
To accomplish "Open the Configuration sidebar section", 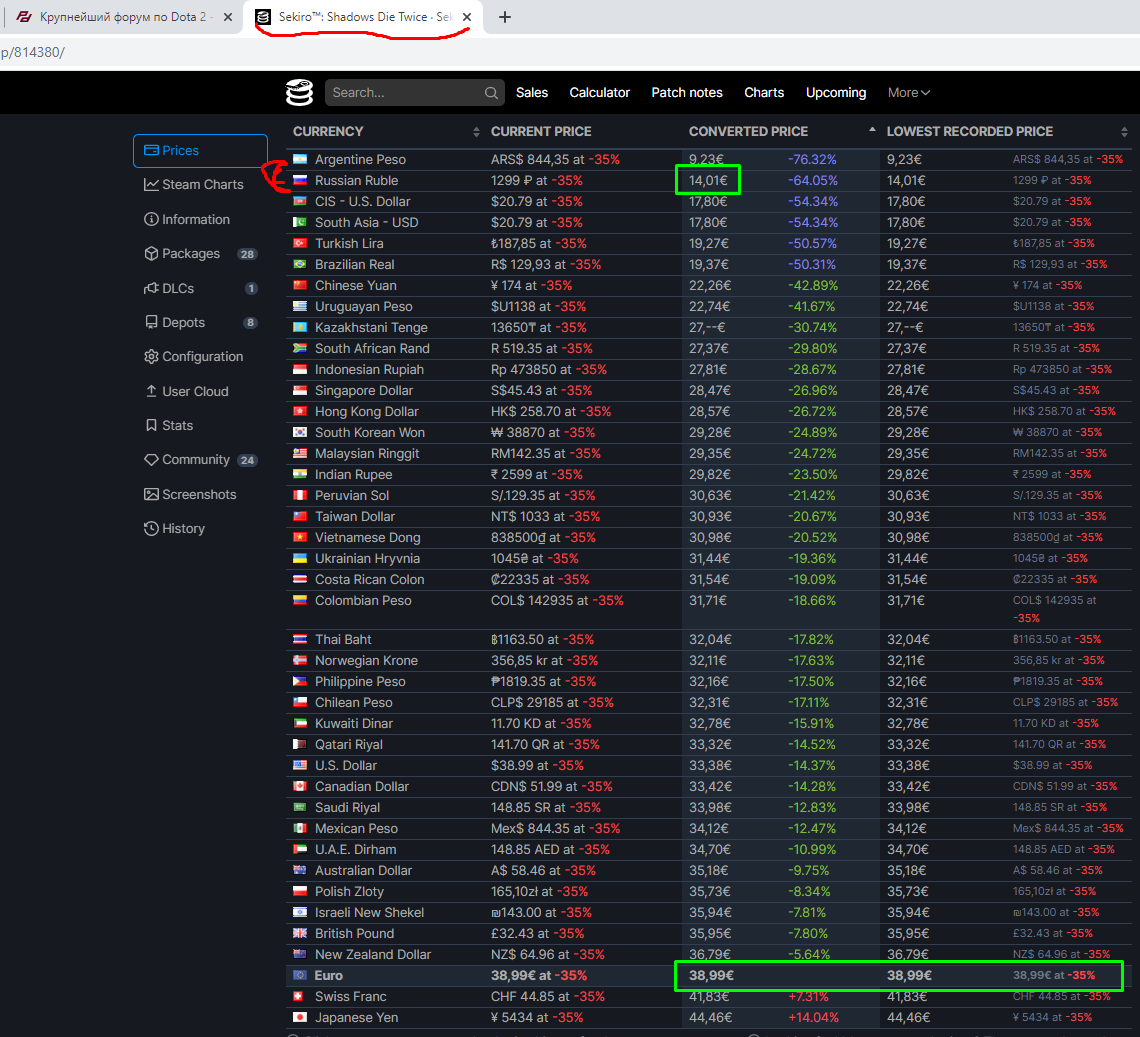I will (x=201, y=357).
